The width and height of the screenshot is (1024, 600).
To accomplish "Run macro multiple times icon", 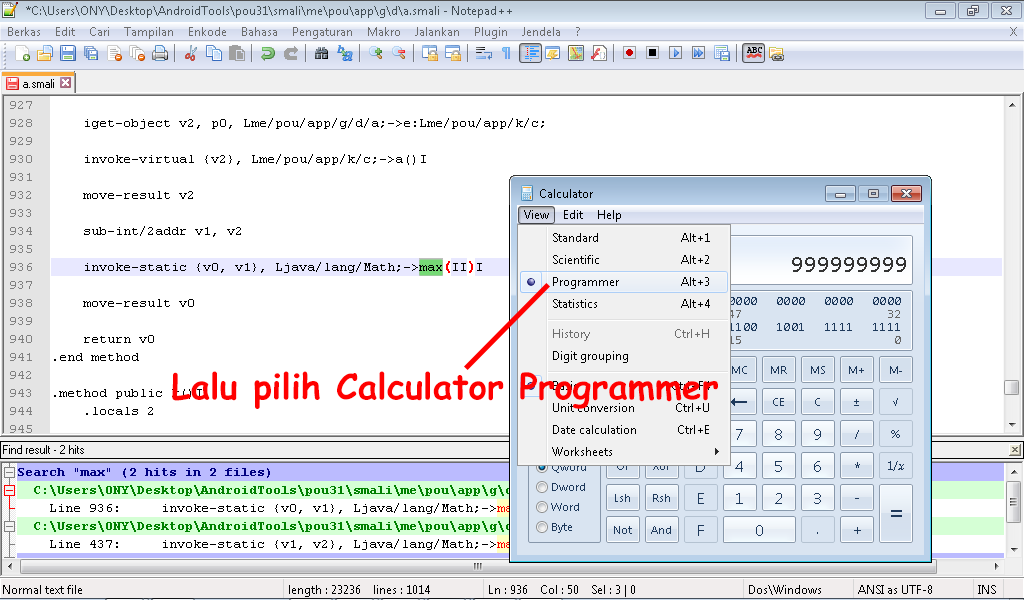I will tap(698, 54).
